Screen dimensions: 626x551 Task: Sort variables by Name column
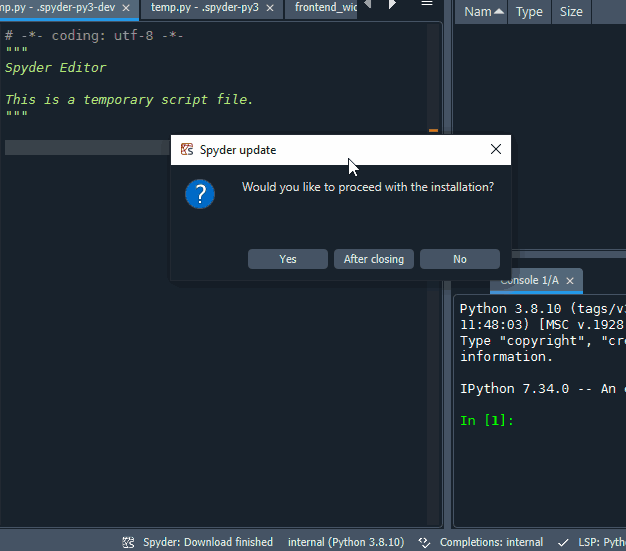point(481,12)
